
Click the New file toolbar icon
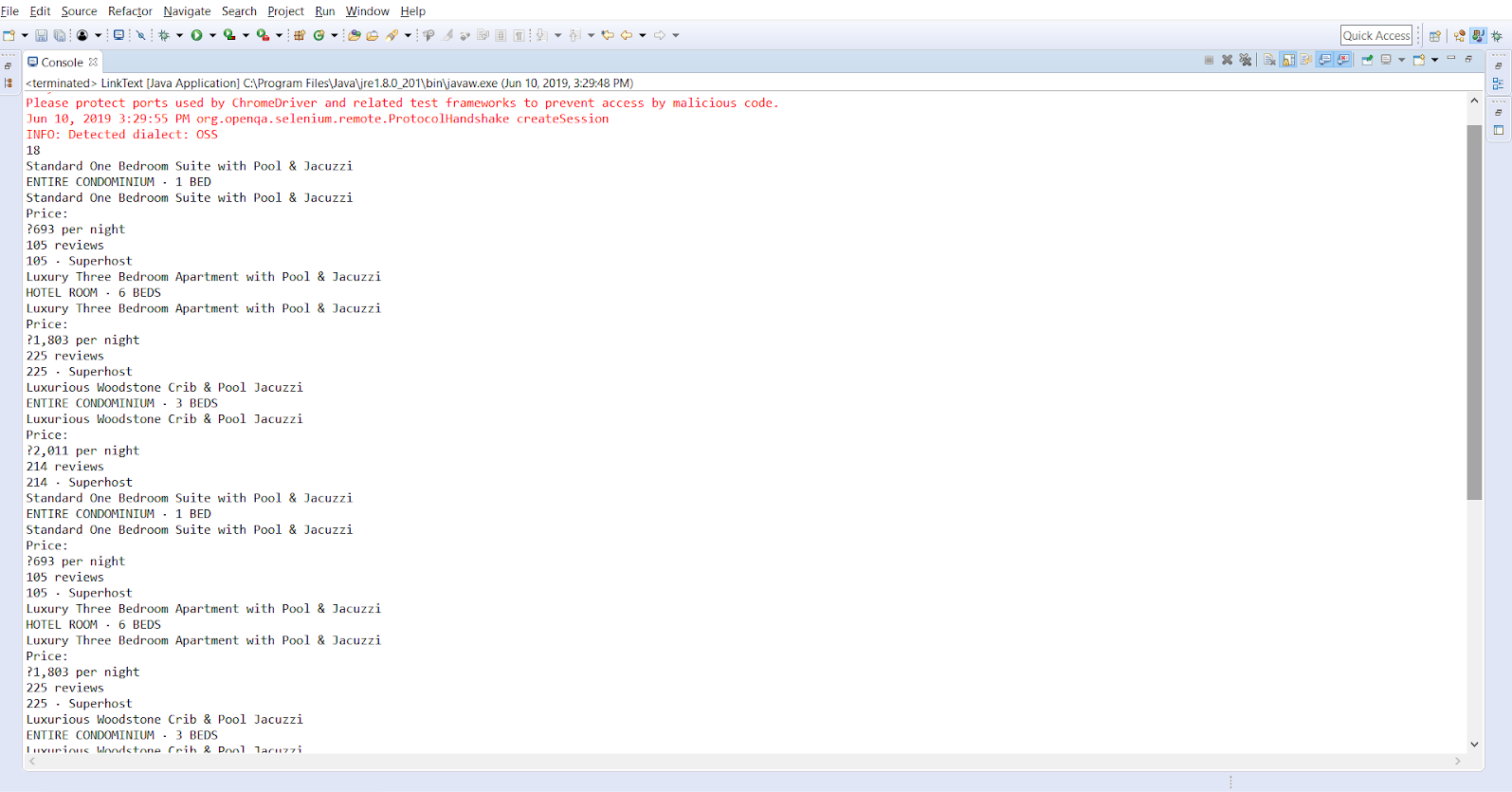[9, 35]
